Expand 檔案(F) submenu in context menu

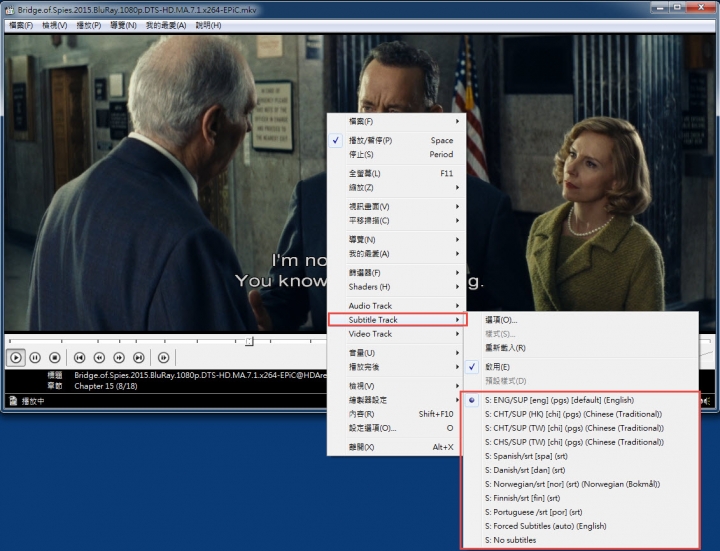[x=397, y=122]
